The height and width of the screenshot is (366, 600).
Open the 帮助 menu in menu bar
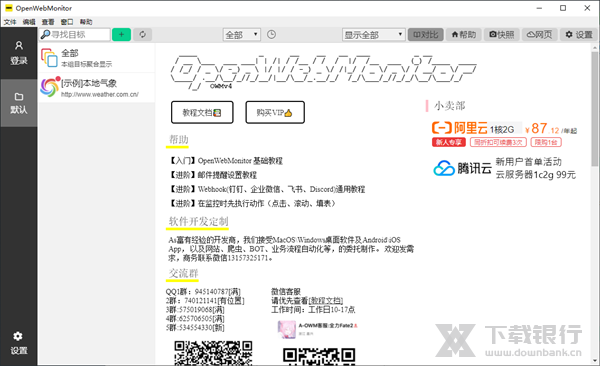point(86,22)
